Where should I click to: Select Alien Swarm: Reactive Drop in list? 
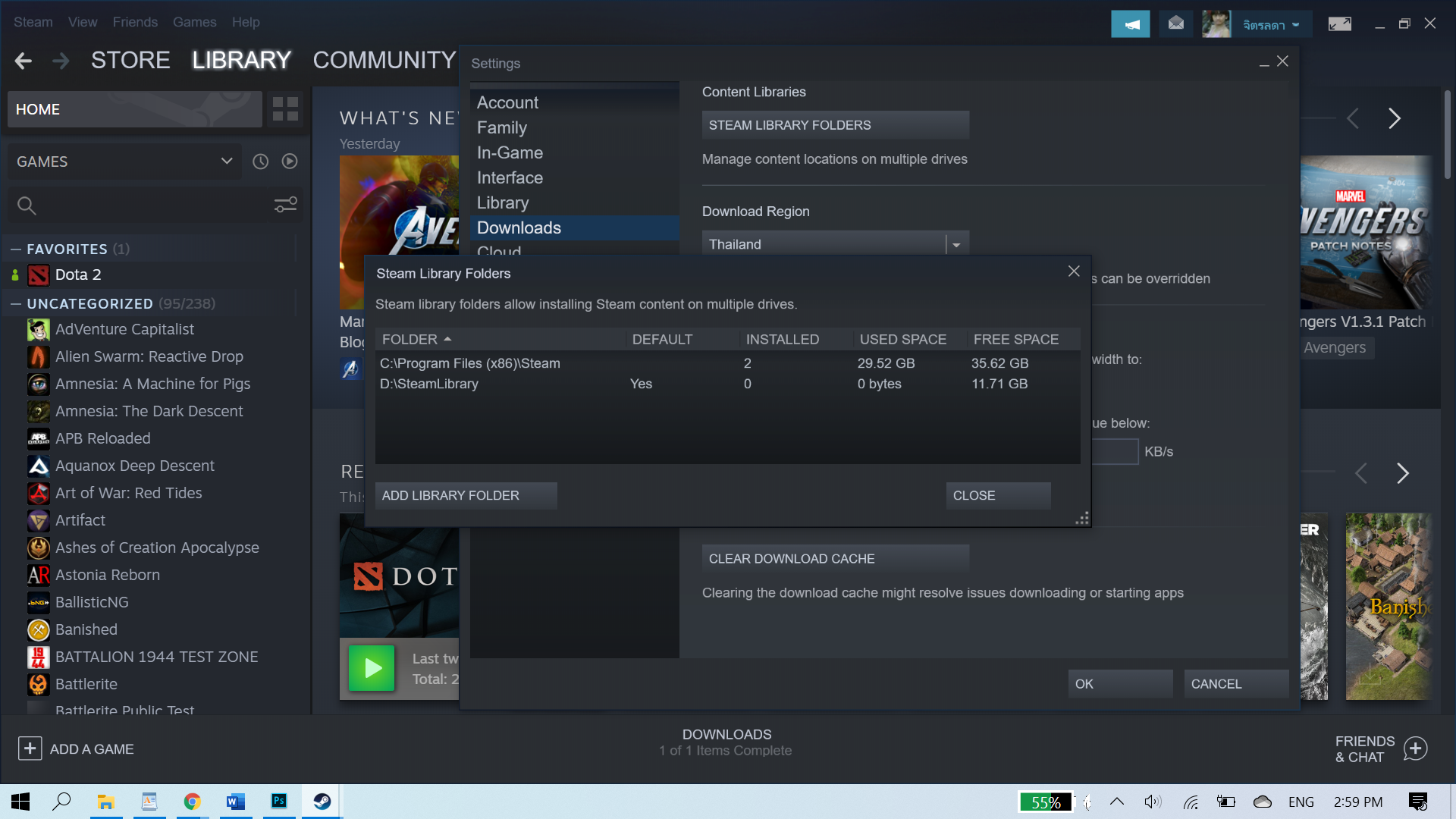click(x=149, y=356)
